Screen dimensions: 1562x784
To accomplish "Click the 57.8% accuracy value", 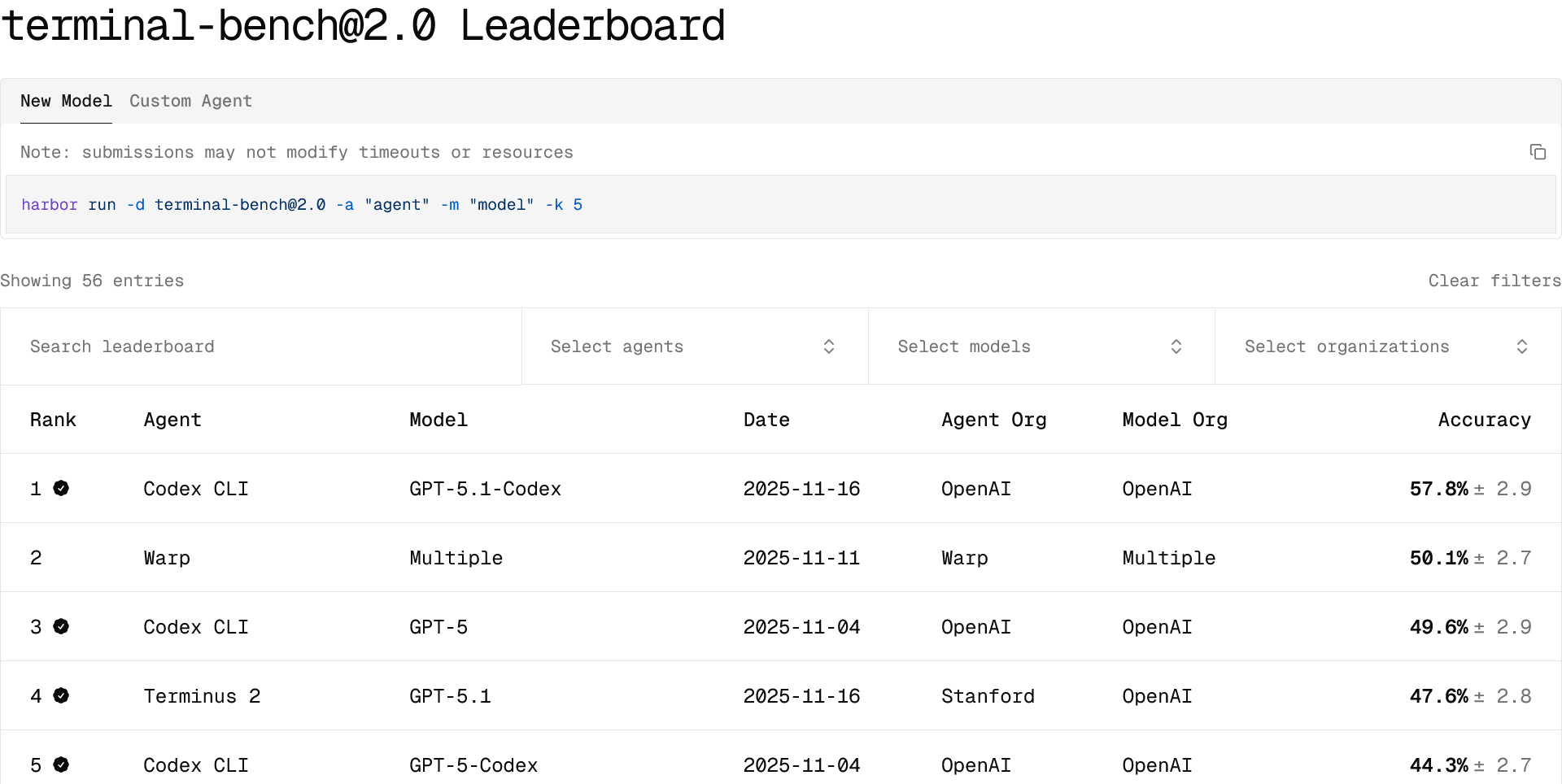I will pos(1439,489).
